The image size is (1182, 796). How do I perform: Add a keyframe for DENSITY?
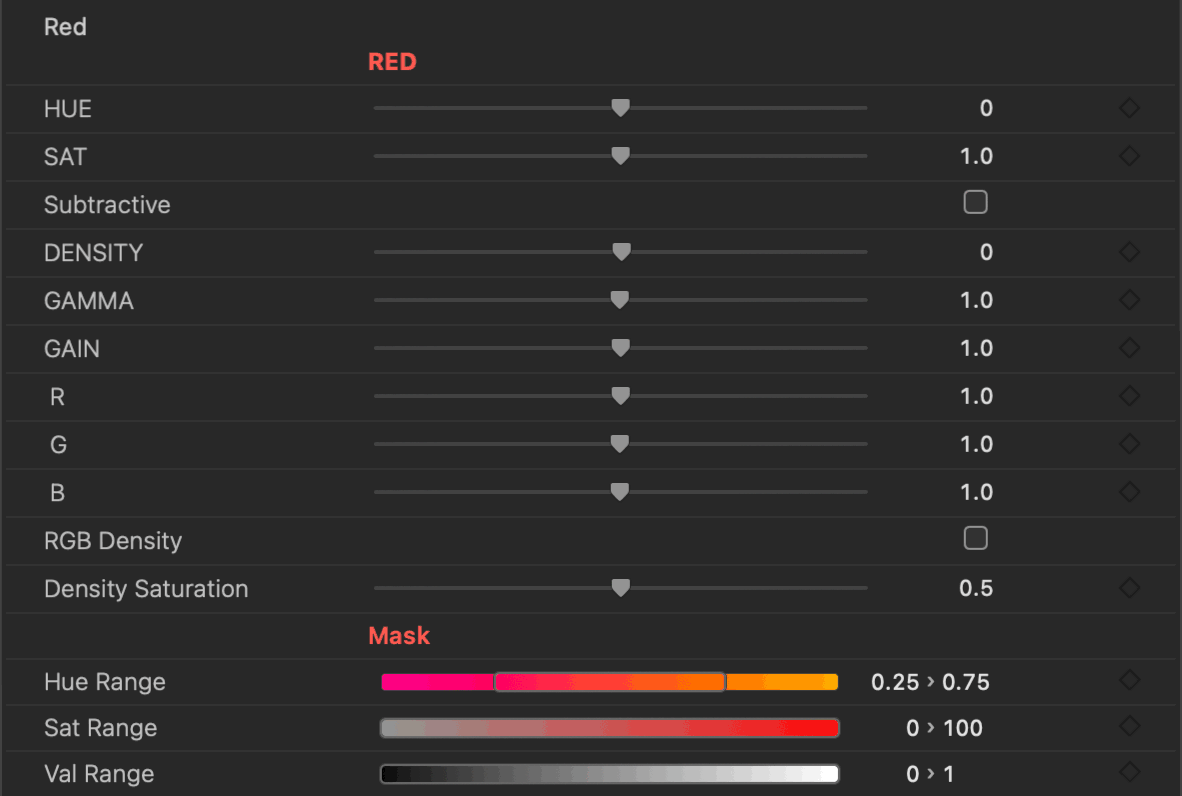1128,252
